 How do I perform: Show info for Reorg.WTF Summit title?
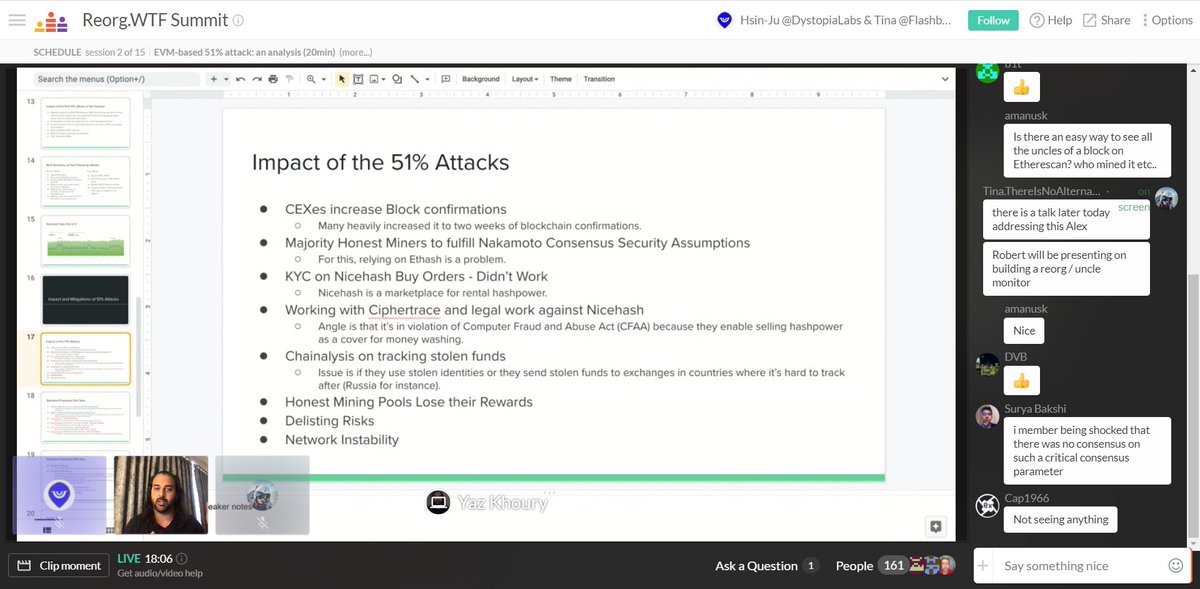(x=238, y=20)
